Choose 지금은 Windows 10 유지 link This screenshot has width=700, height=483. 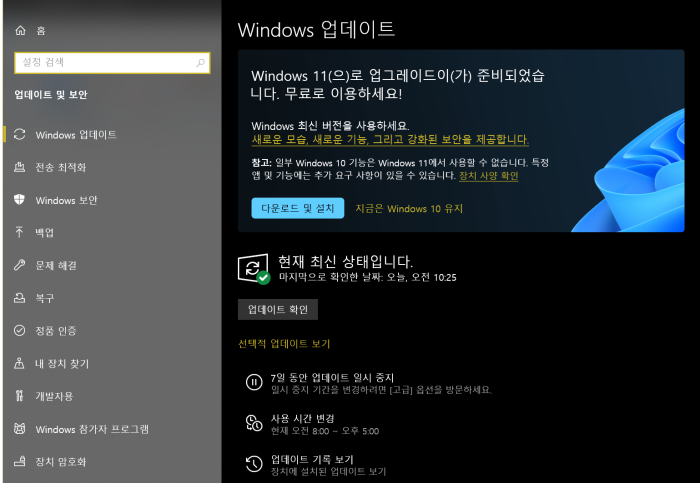(409, 208)
